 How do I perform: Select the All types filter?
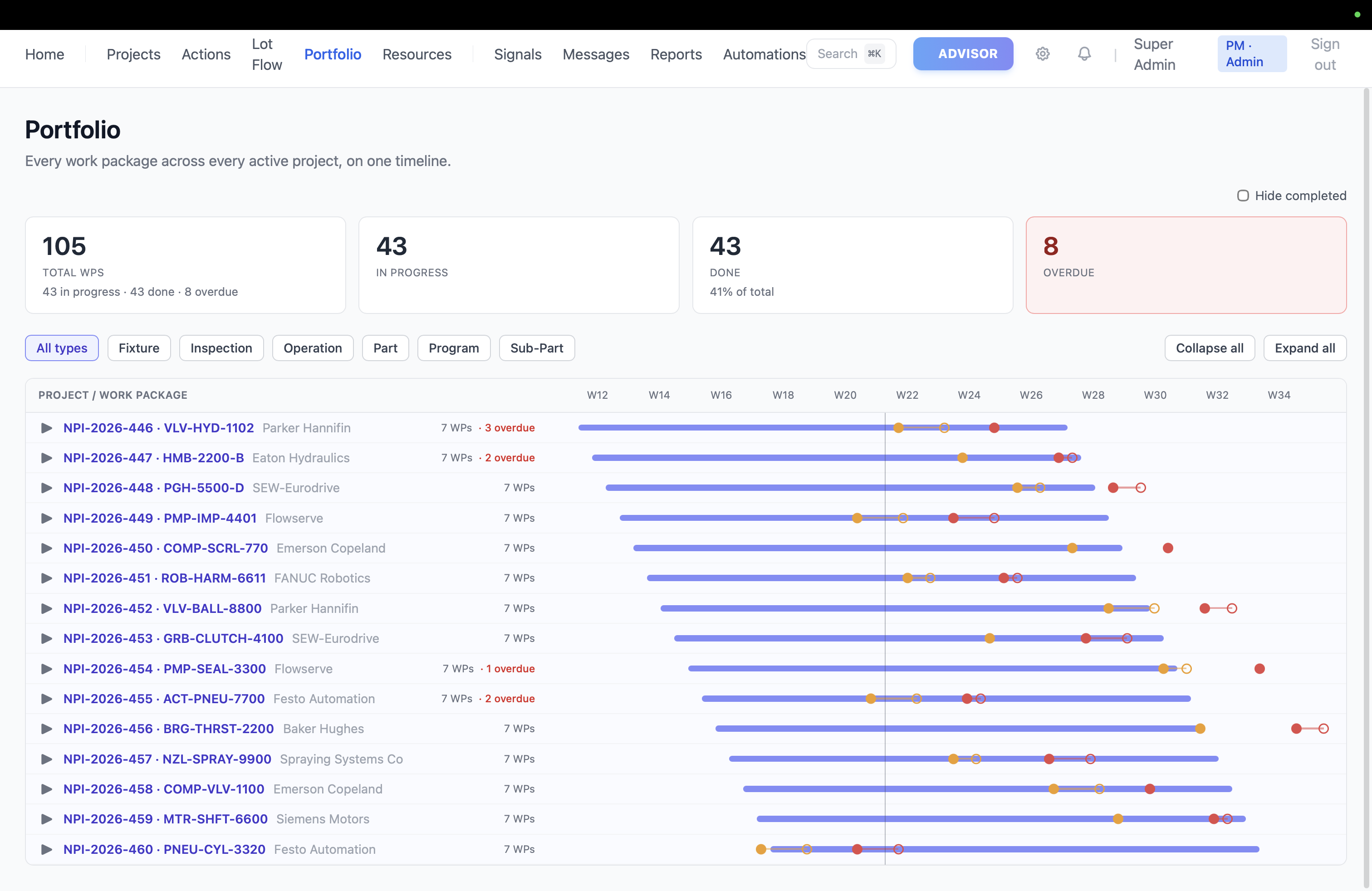pyautogui.click(x=62, y=348)
